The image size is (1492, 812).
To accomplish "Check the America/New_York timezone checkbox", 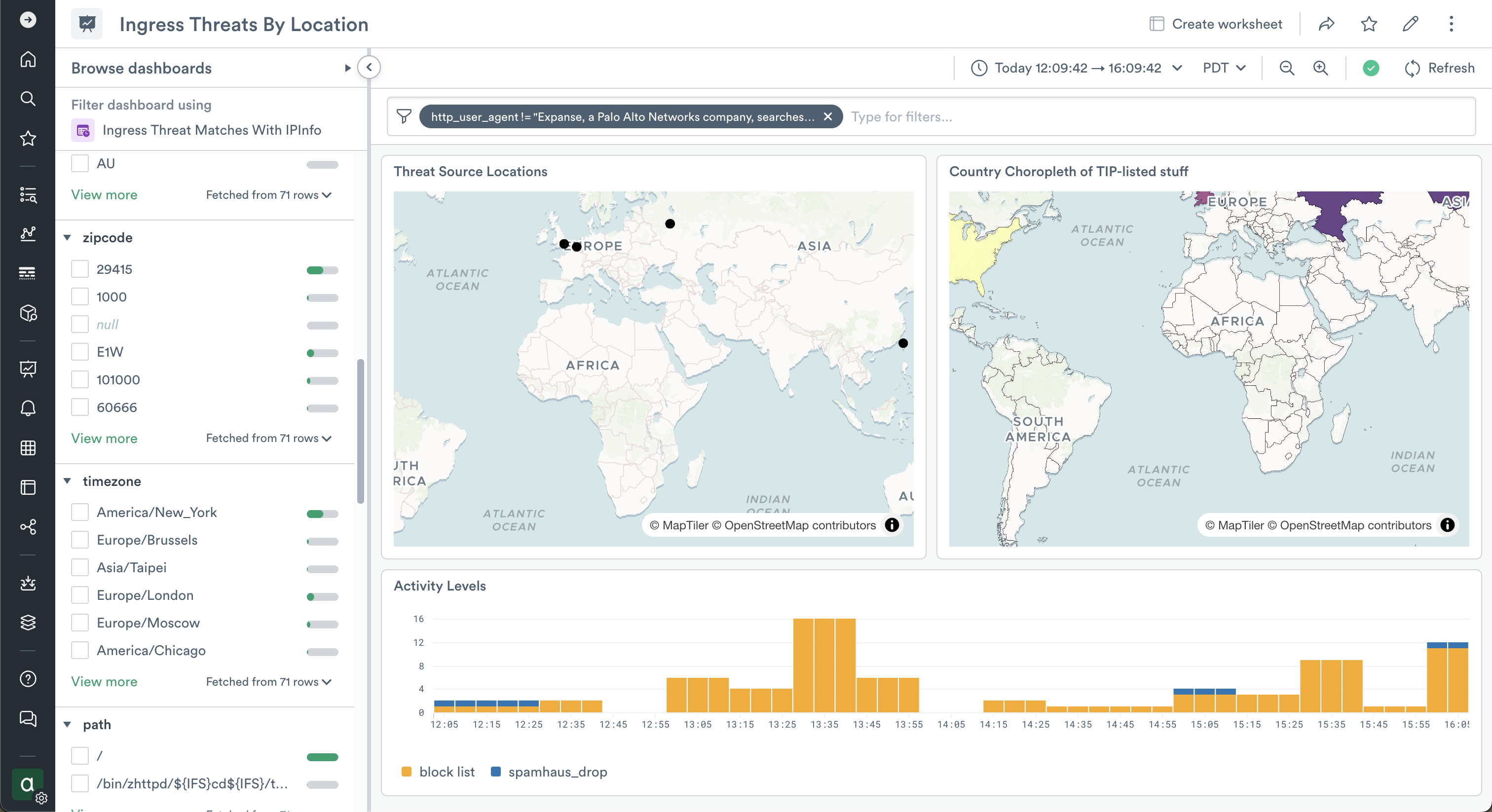I will click(x=80, y=513).
